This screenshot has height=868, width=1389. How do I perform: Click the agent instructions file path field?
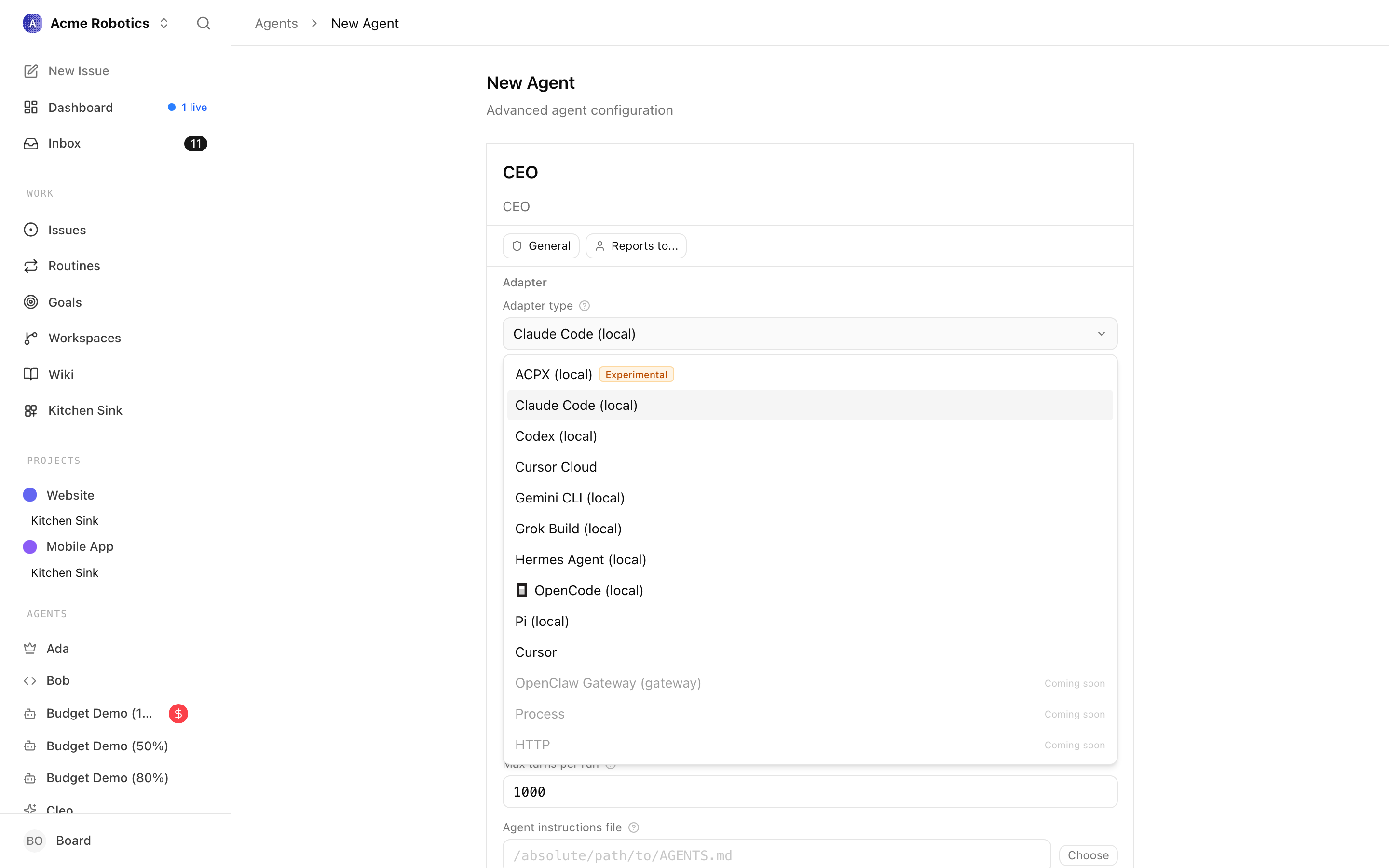click(776, 855)
